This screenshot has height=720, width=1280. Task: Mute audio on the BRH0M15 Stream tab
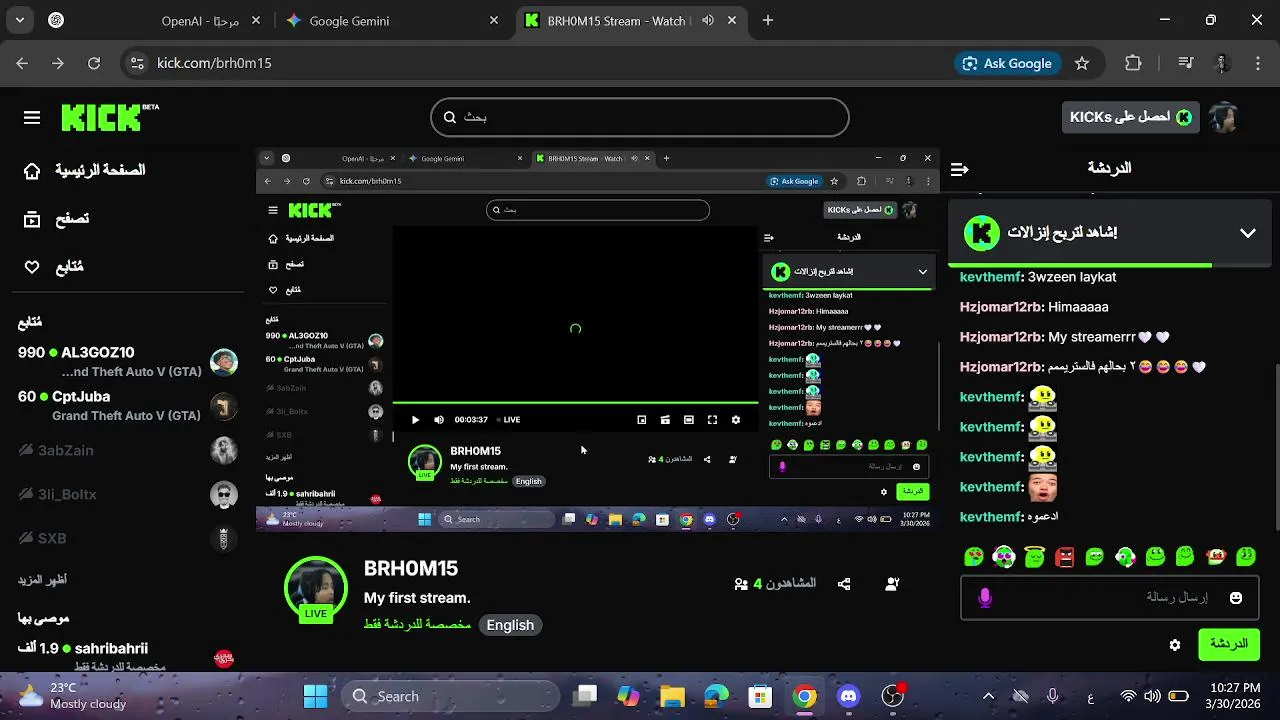[708, 20]
